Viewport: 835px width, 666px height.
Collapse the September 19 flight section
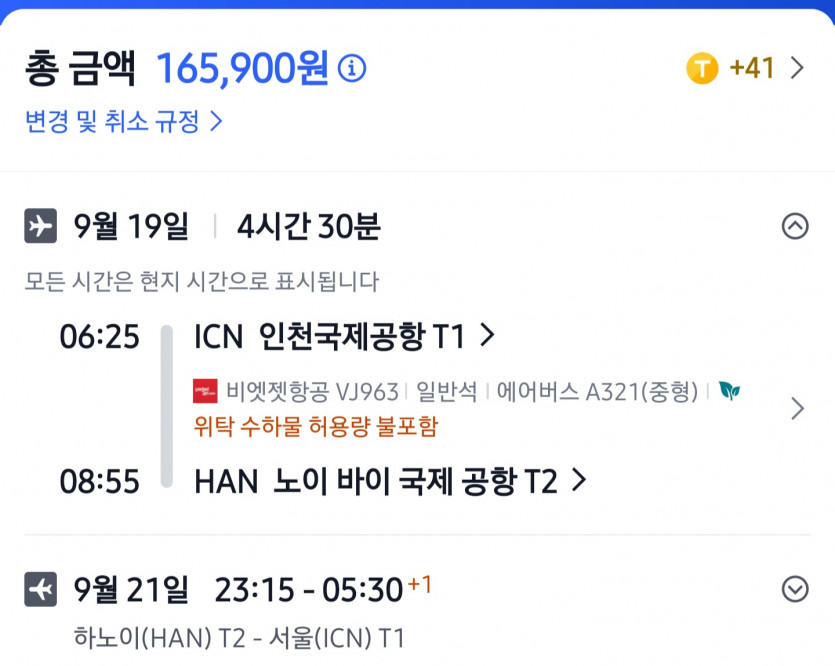pyautogui.click(x=795, y=227)
